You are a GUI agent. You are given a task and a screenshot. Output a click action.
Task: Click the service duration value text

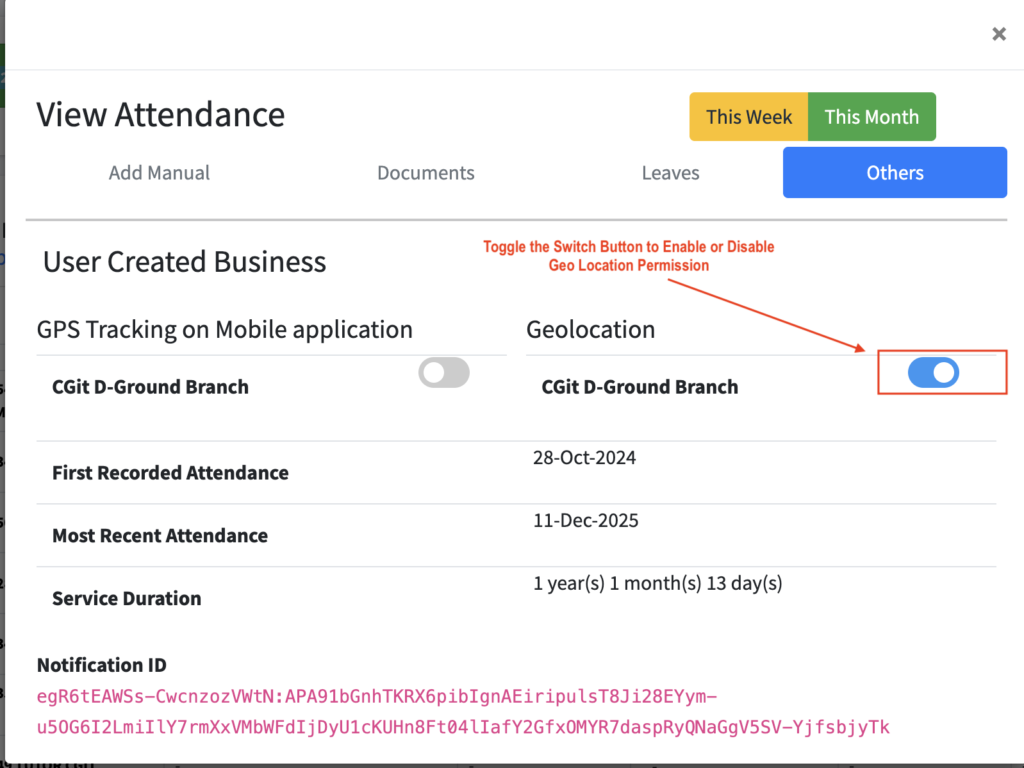(657, 584)
